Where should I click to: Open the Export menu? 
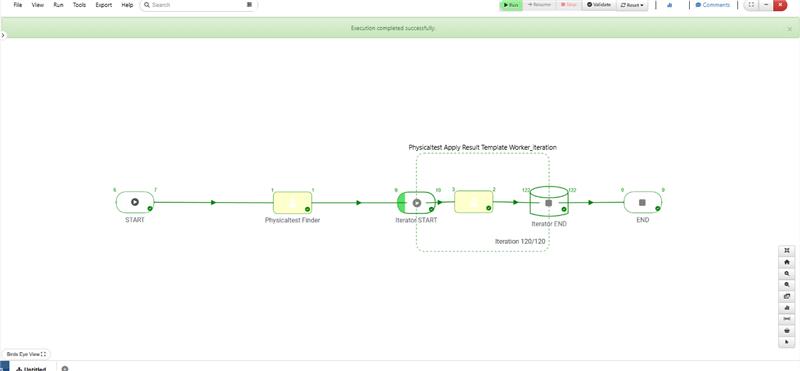click(104, 5)
